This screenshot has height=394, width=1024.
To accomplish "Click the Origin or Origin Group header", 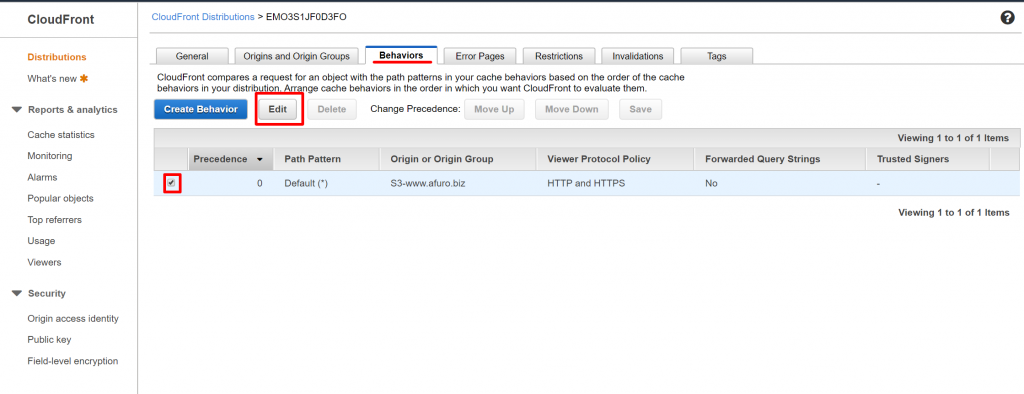I will 458,159.
